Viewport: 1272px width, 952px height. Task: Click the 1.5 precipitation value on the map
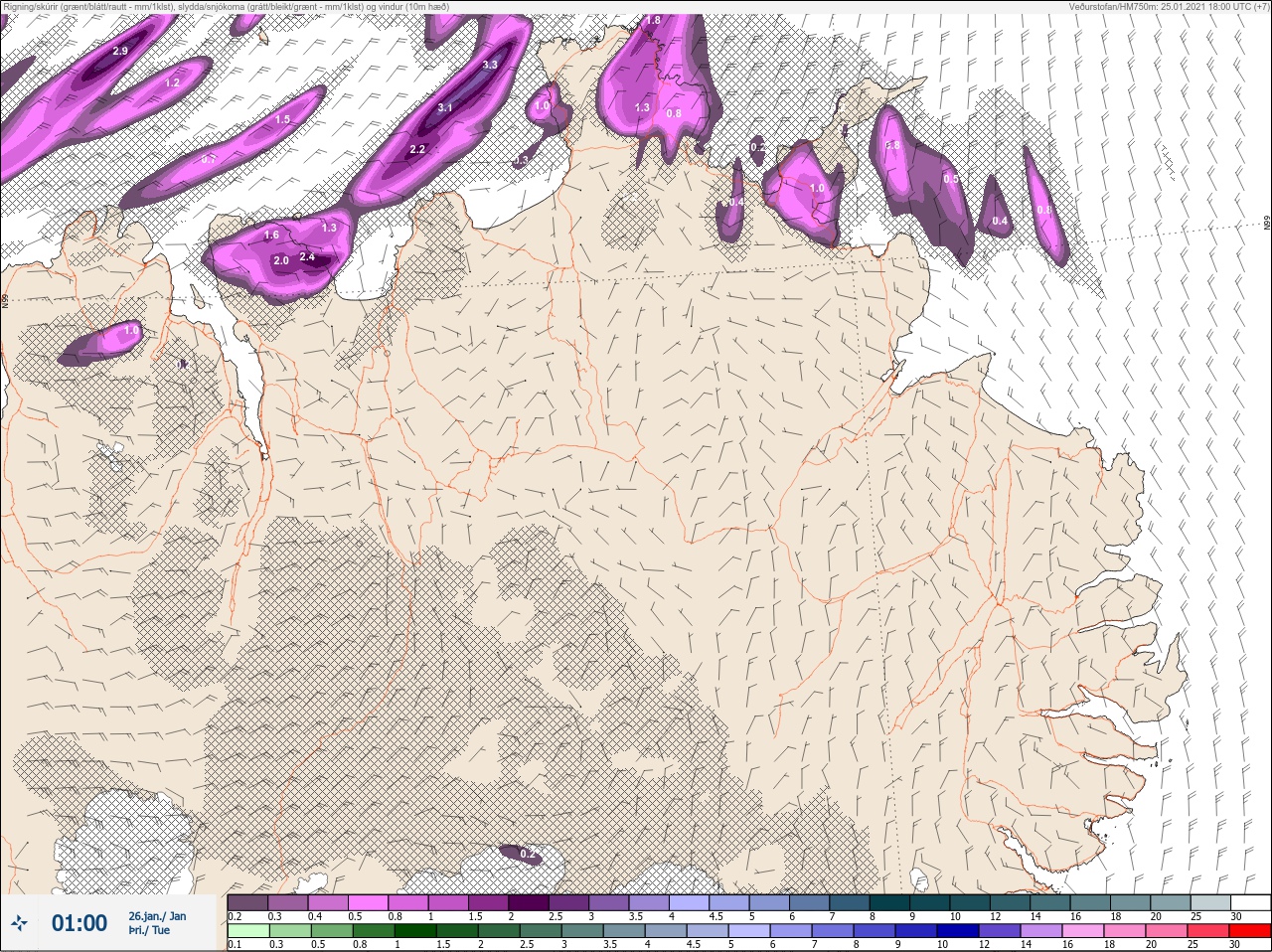283,119
